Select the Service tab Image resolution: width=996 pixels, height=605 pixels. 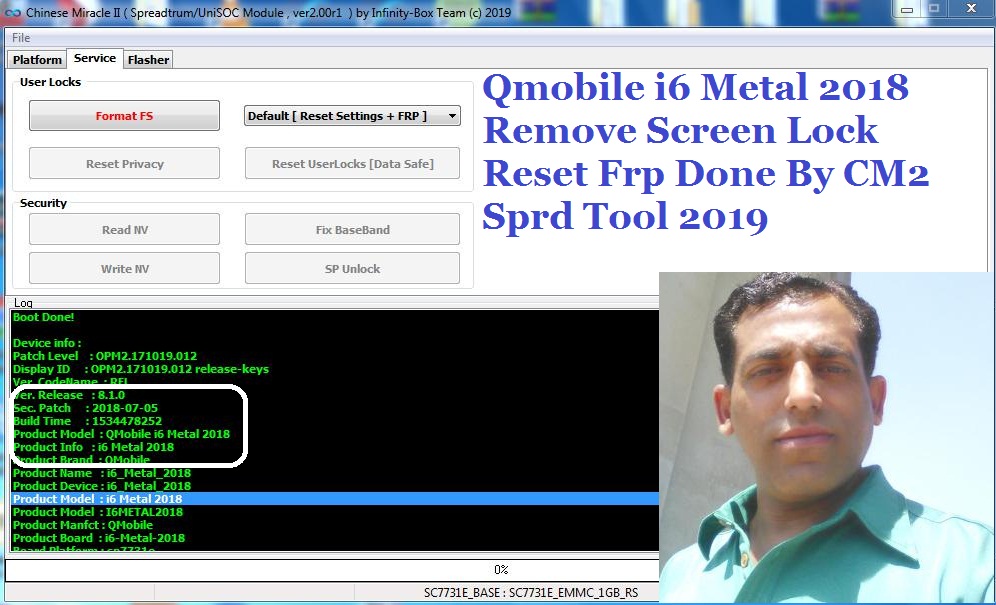(95, 58)
